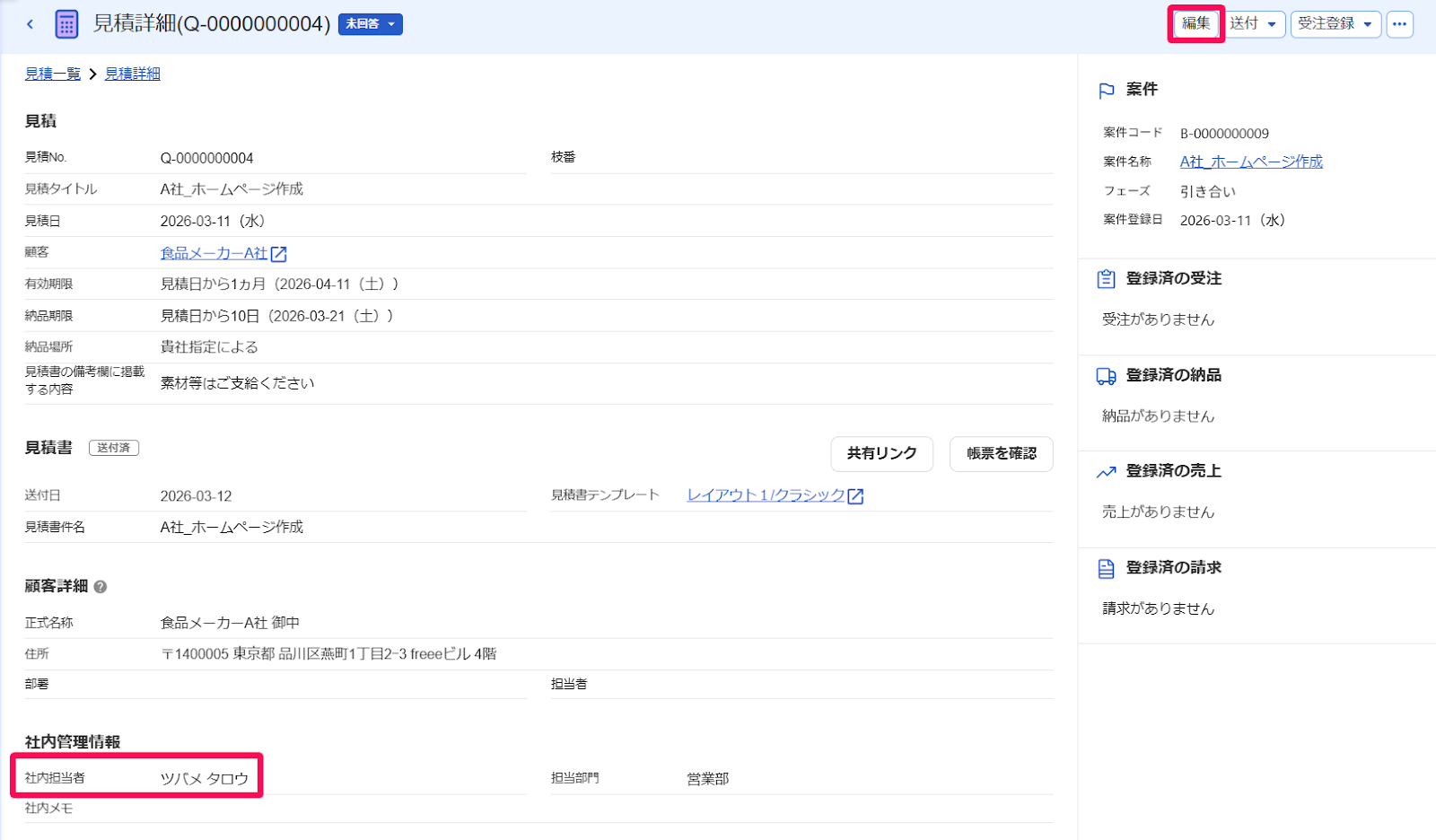
Task: Click the page title 見積詳細(Q-0000000004)
Action: (x=212, y=24)
